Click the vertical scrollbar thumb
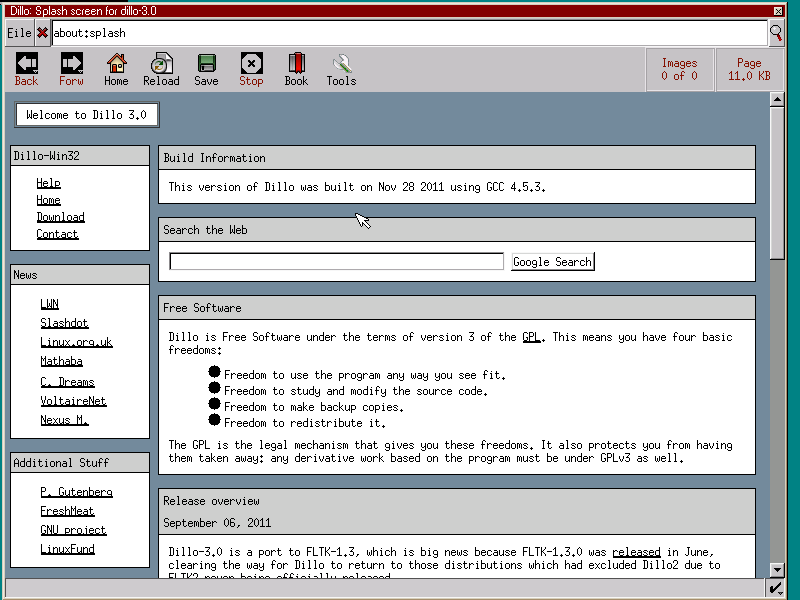 [777, 183]
